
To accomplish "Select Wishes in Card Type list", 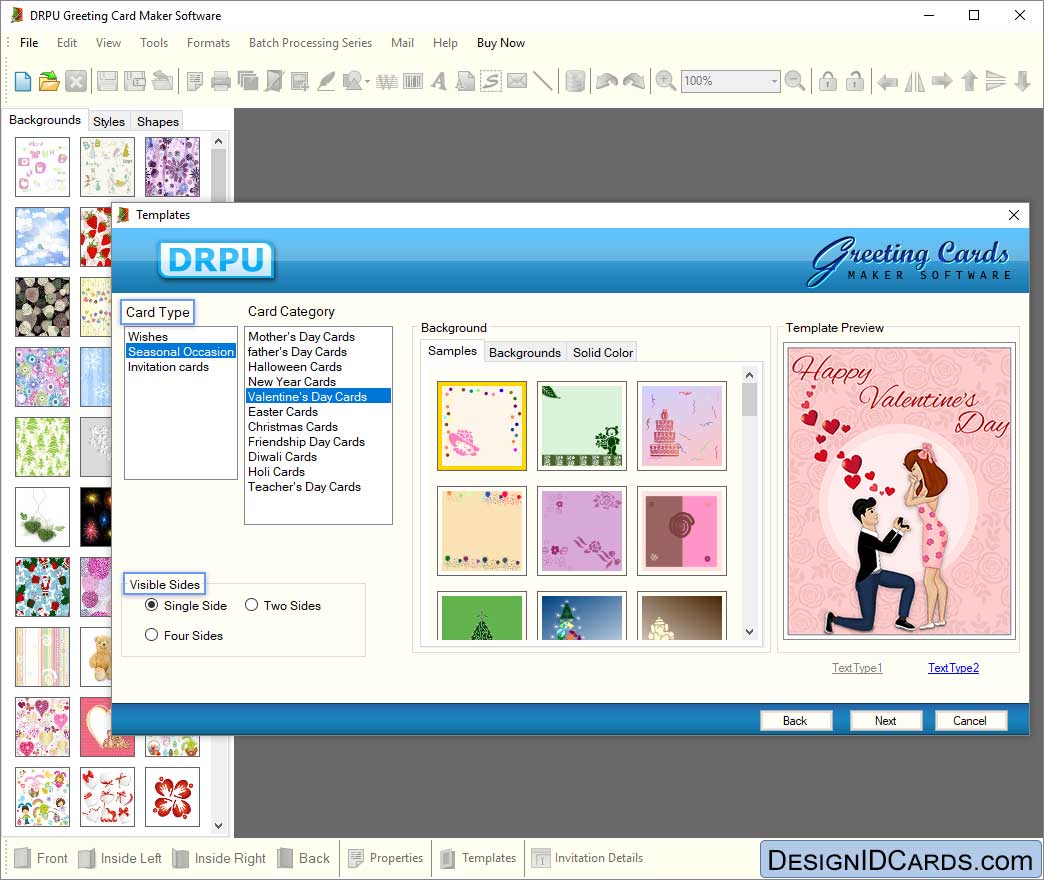I will click(x=180, y=336).
